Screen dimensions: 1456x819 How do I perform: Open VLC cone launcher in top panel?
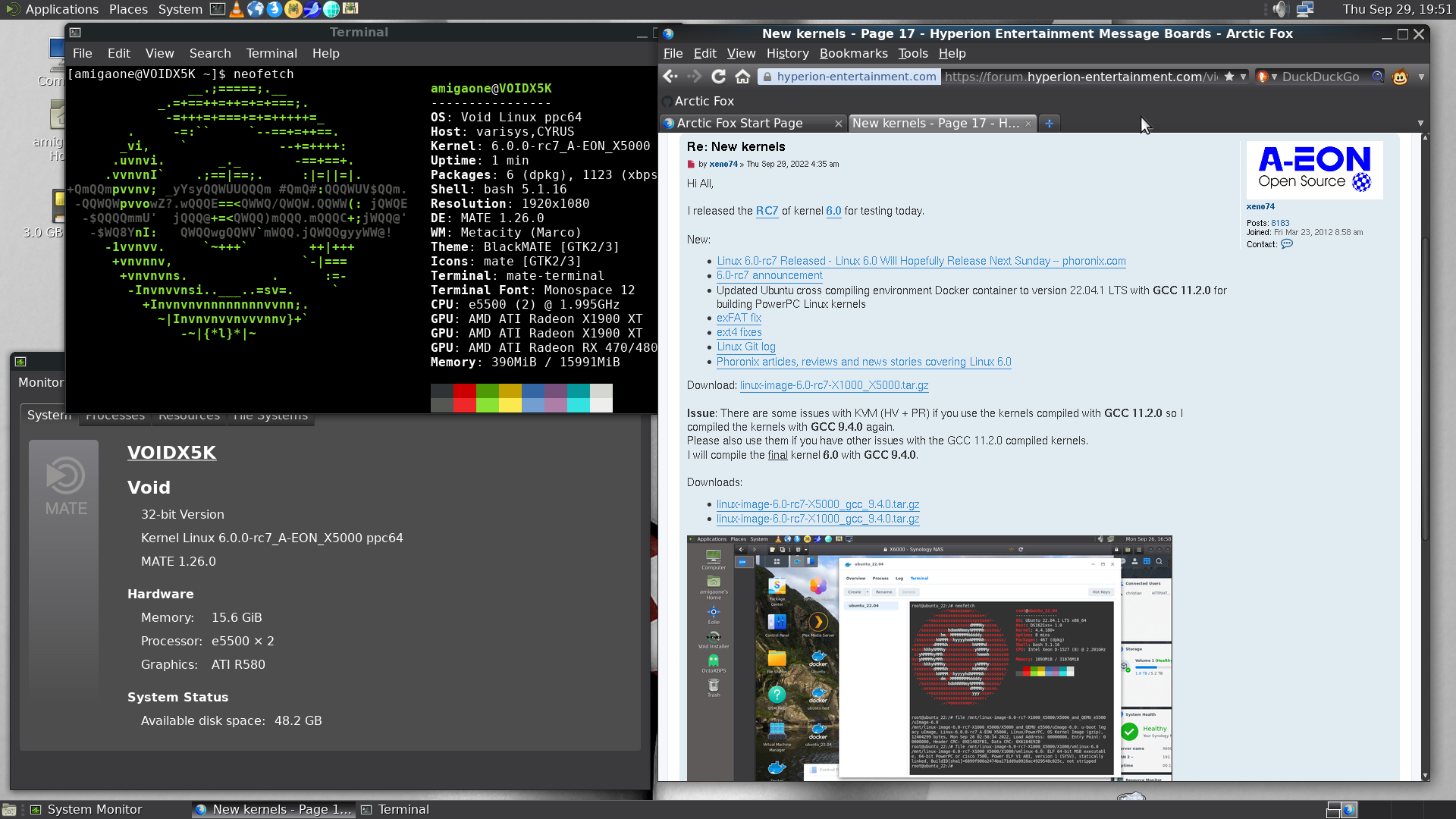pyautogui.click(x=237, y=9)
